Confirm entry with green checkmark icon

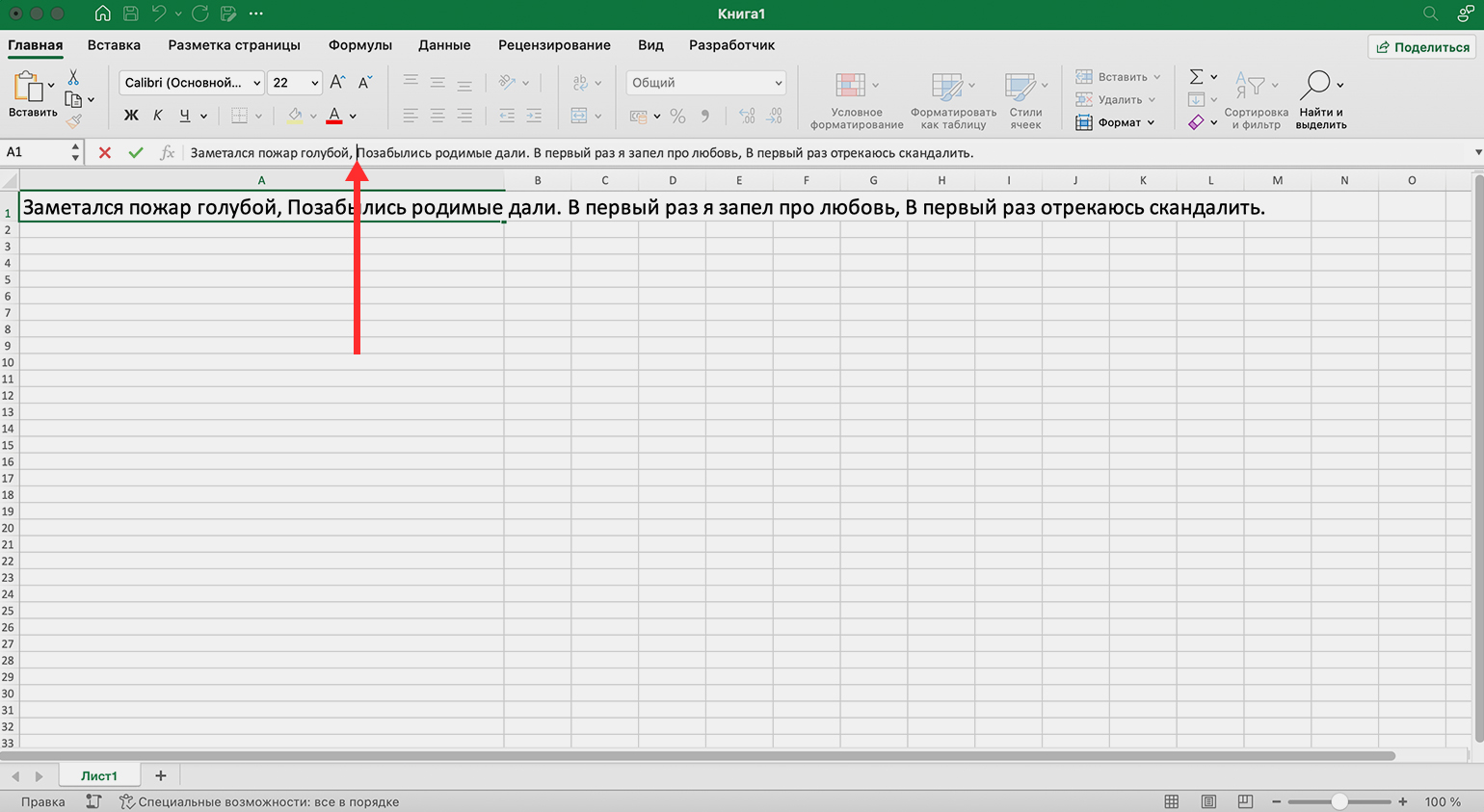click(136, 152)
